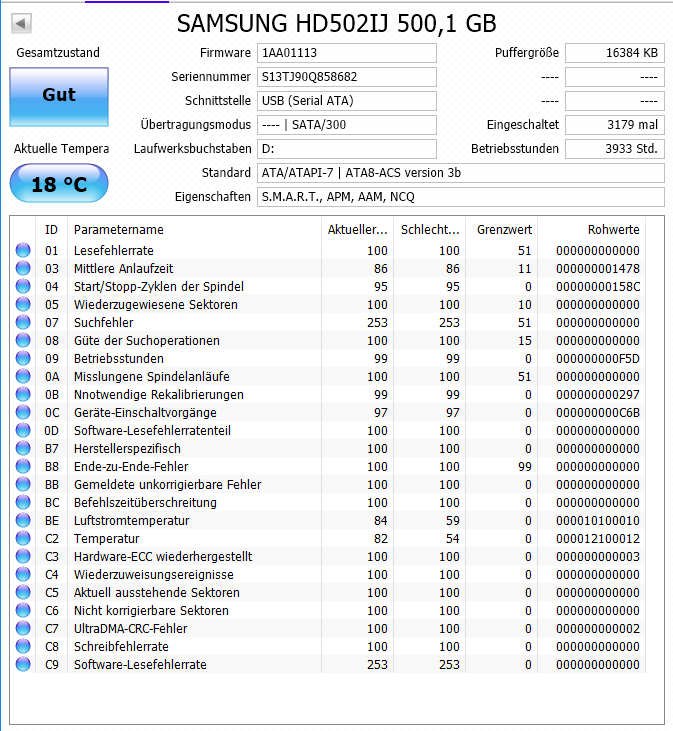Select the Gemeldete unkorrigierbare Fehler parameter name

(167, 484)
